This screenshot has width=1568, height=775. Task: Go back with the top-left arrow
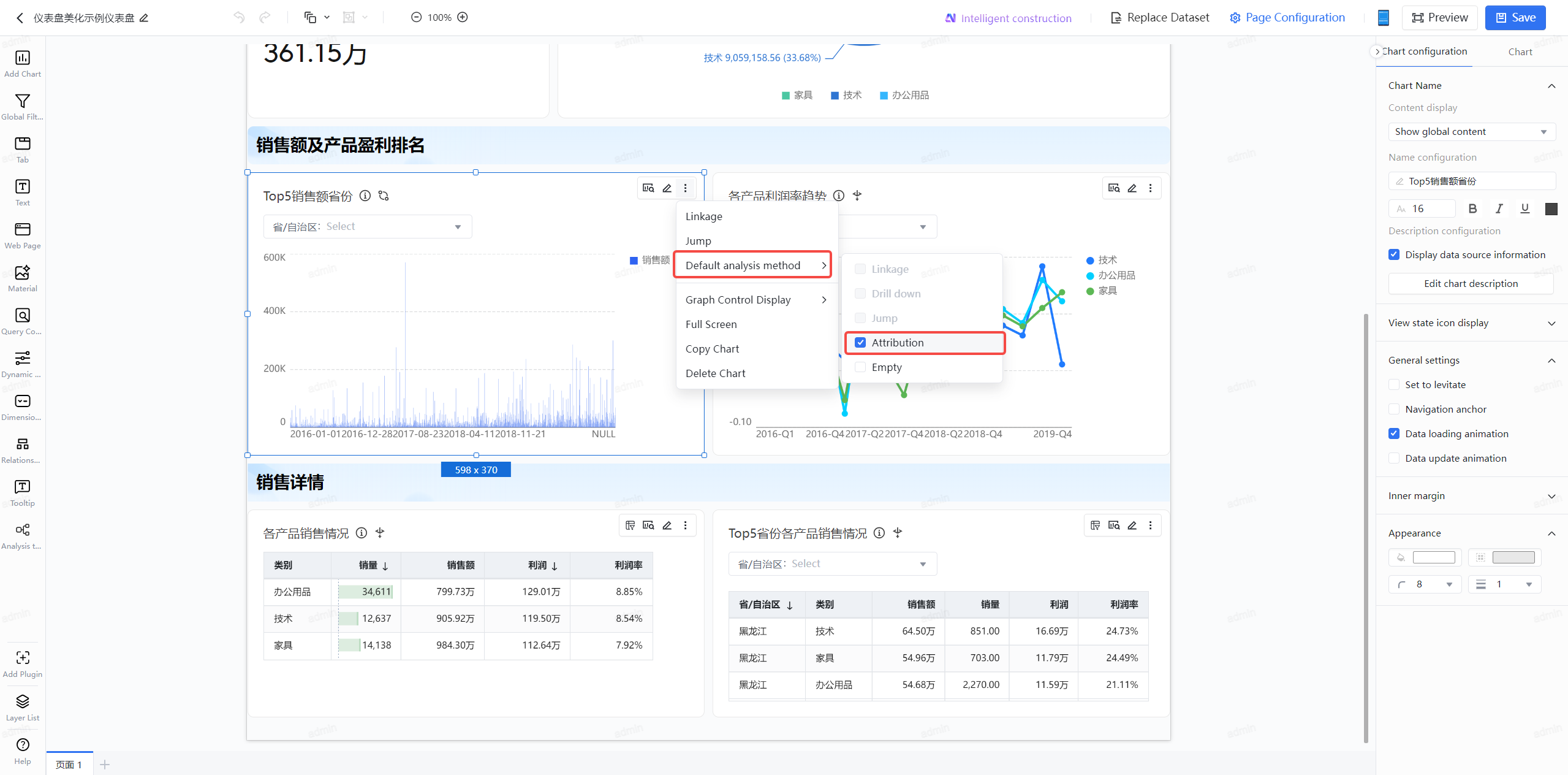click(x=20, y=18)
